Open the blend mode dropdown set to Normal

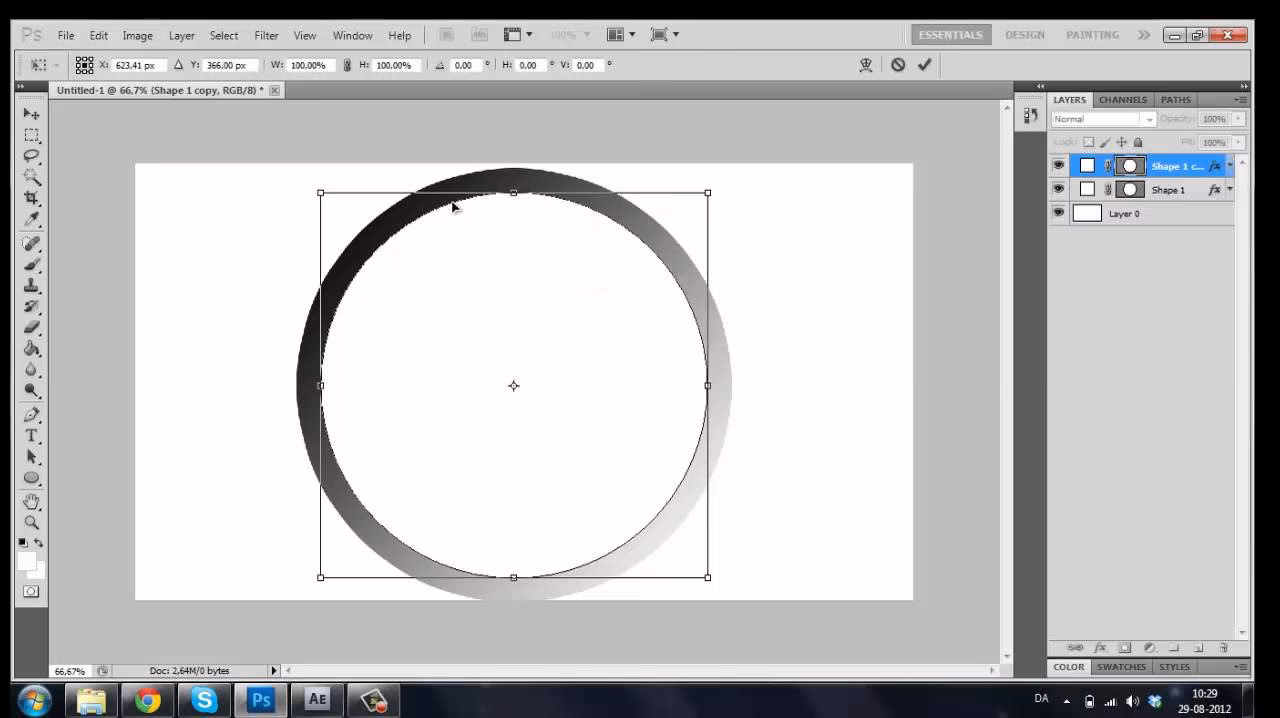point(1100,118)
